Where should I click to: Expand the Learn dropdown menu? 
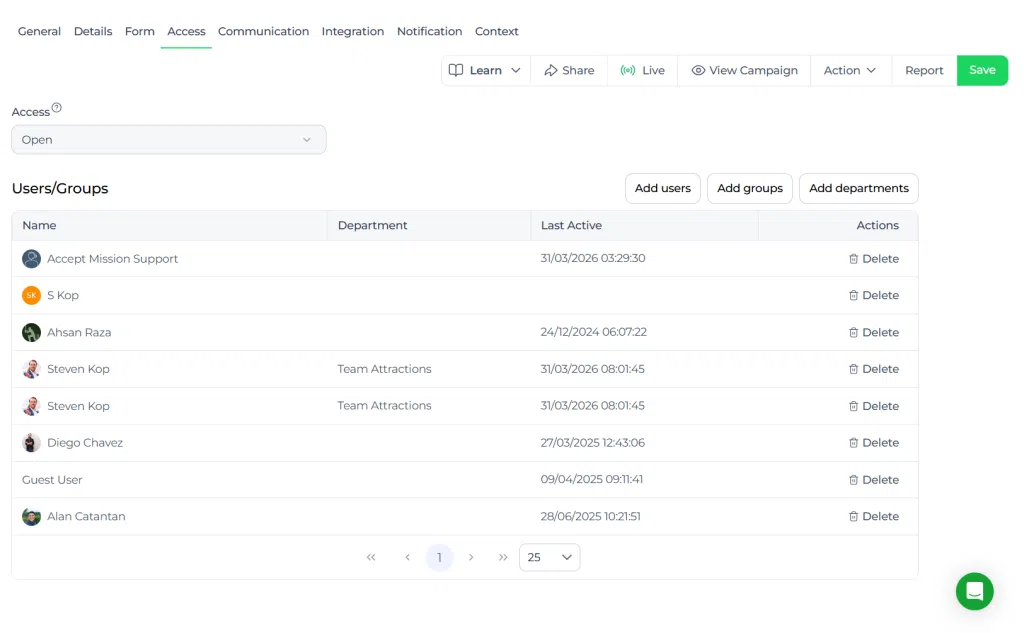click(x=485, y=71)
